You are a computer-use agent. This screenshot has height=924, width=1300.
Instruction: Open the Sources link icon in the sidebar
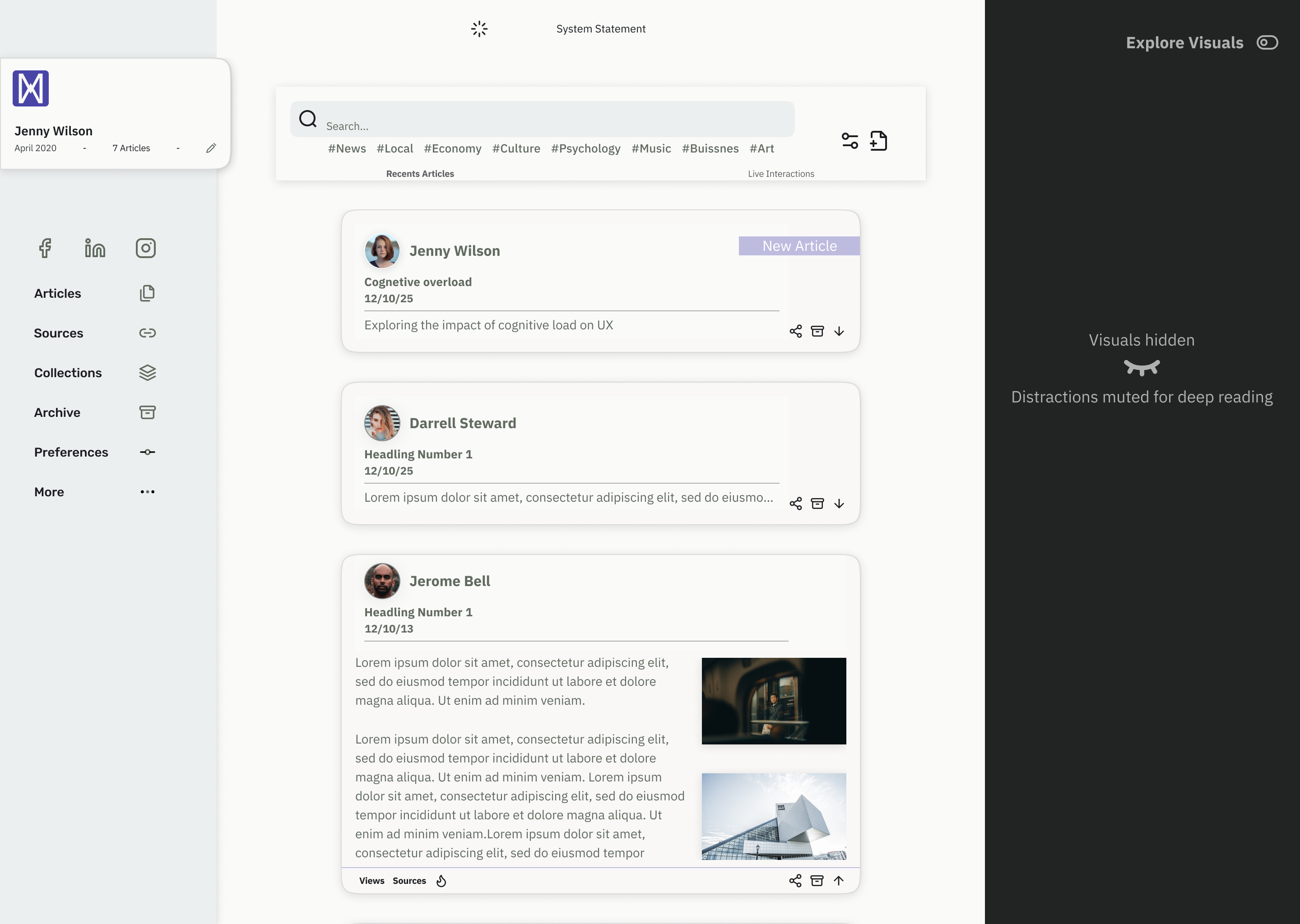(x=148, y=333)
